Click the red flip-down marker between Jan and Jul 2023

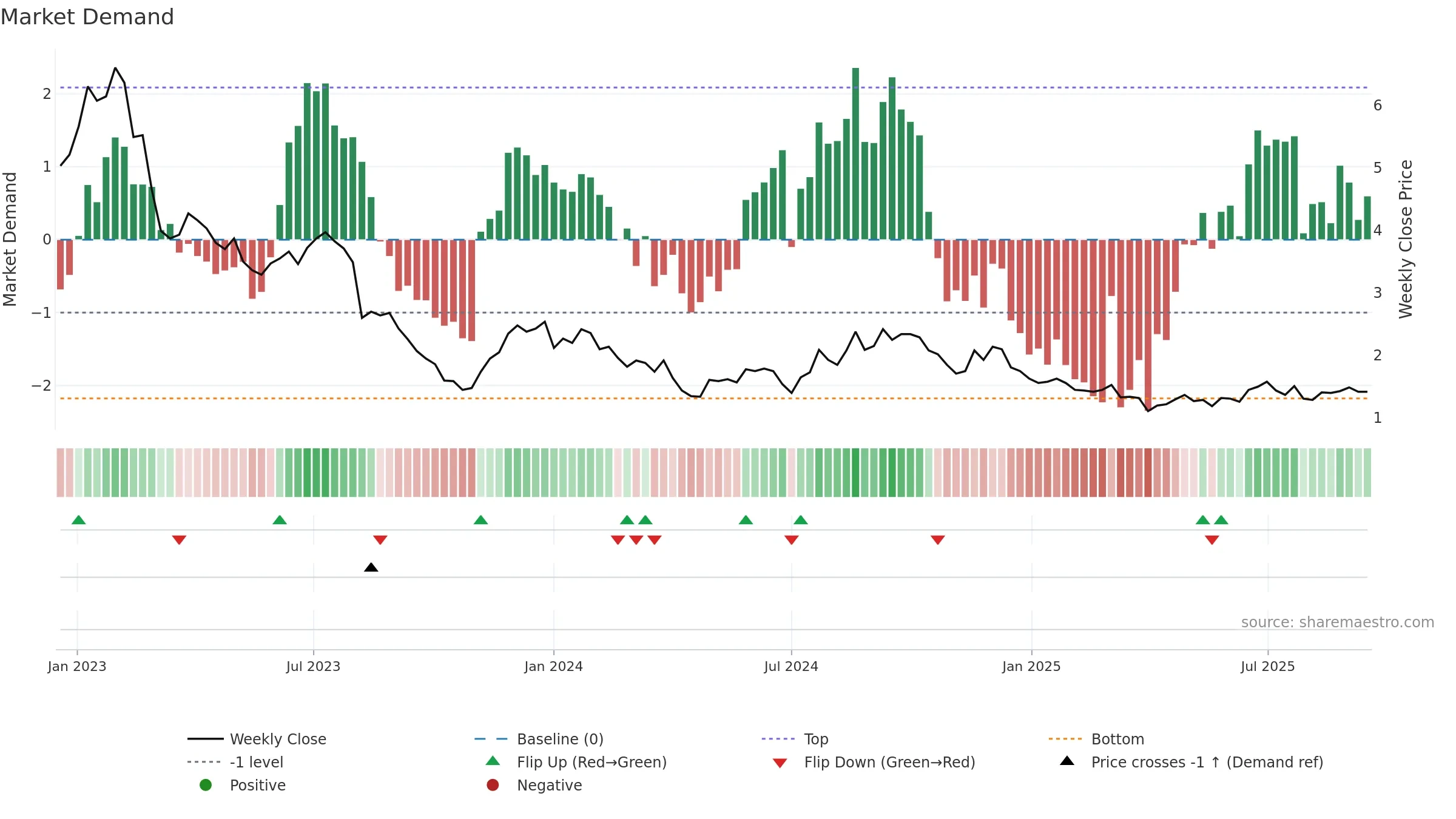(x=179, y=540)
